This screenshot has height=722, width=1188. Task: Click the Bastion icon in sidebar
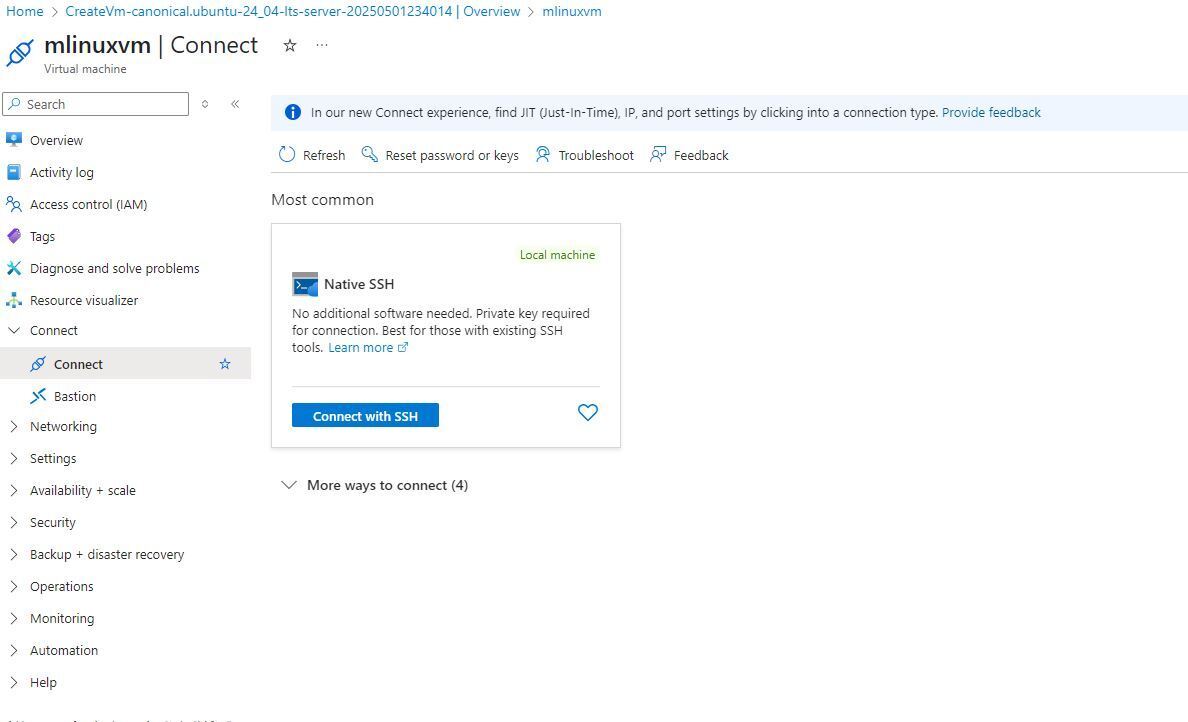click(x=38, y=395)
